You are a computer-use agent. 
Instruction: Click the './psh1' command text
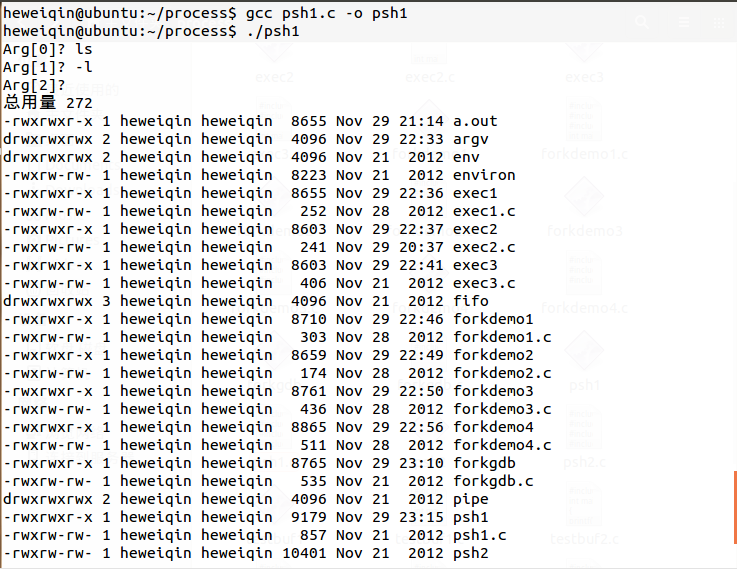click(x=273, y=31)
